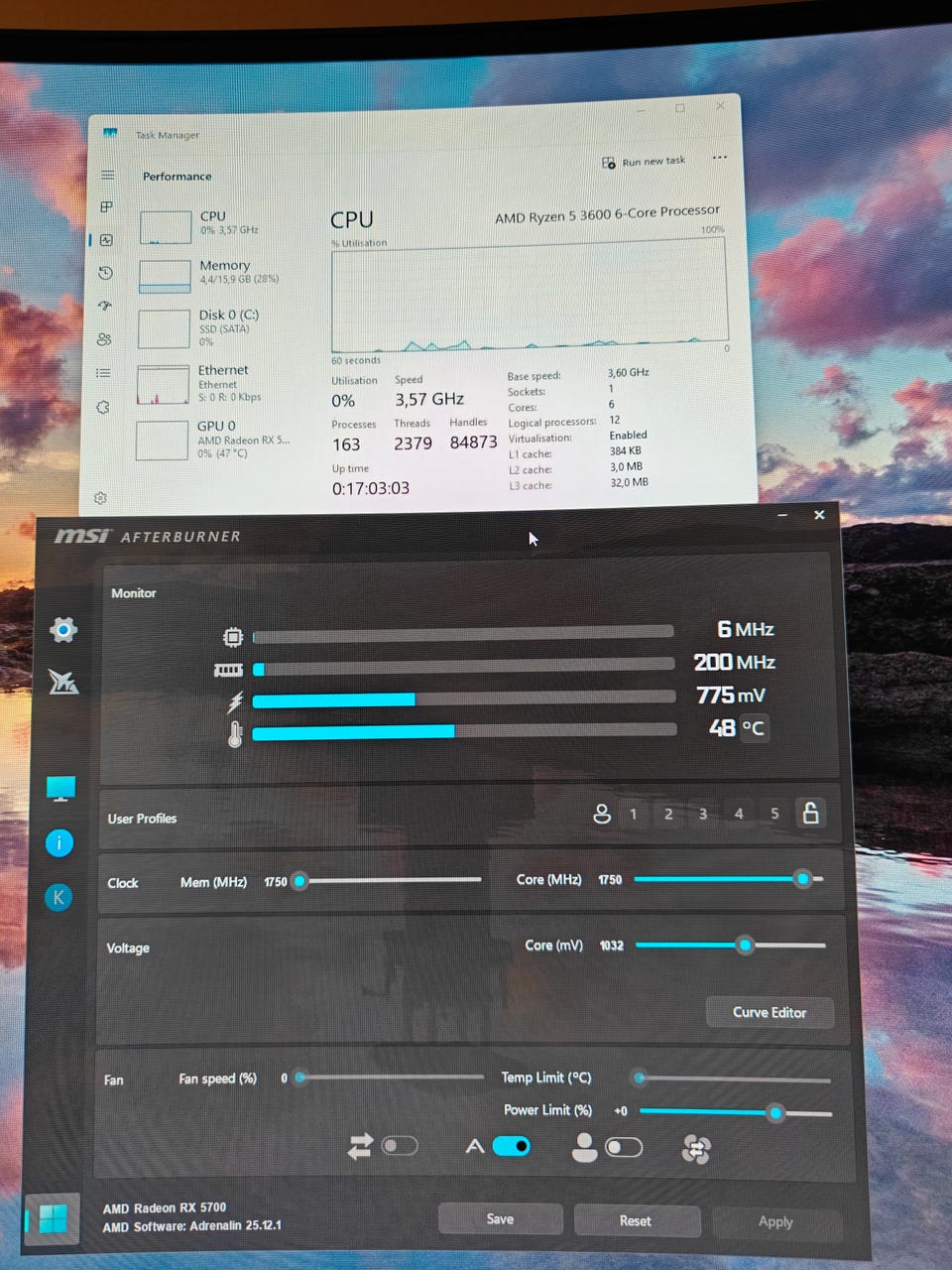
Task: Click the Core (MHz) clock slider handle
Action: click(803, 879)
